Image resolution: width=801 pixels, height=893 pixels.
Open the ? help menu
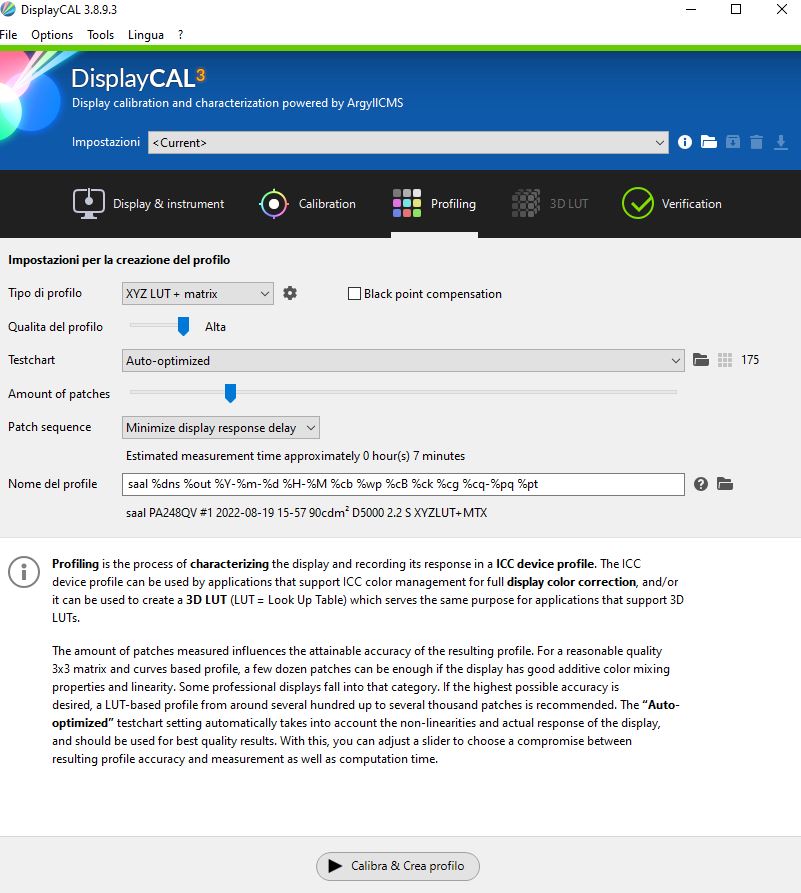pos(181,35)
